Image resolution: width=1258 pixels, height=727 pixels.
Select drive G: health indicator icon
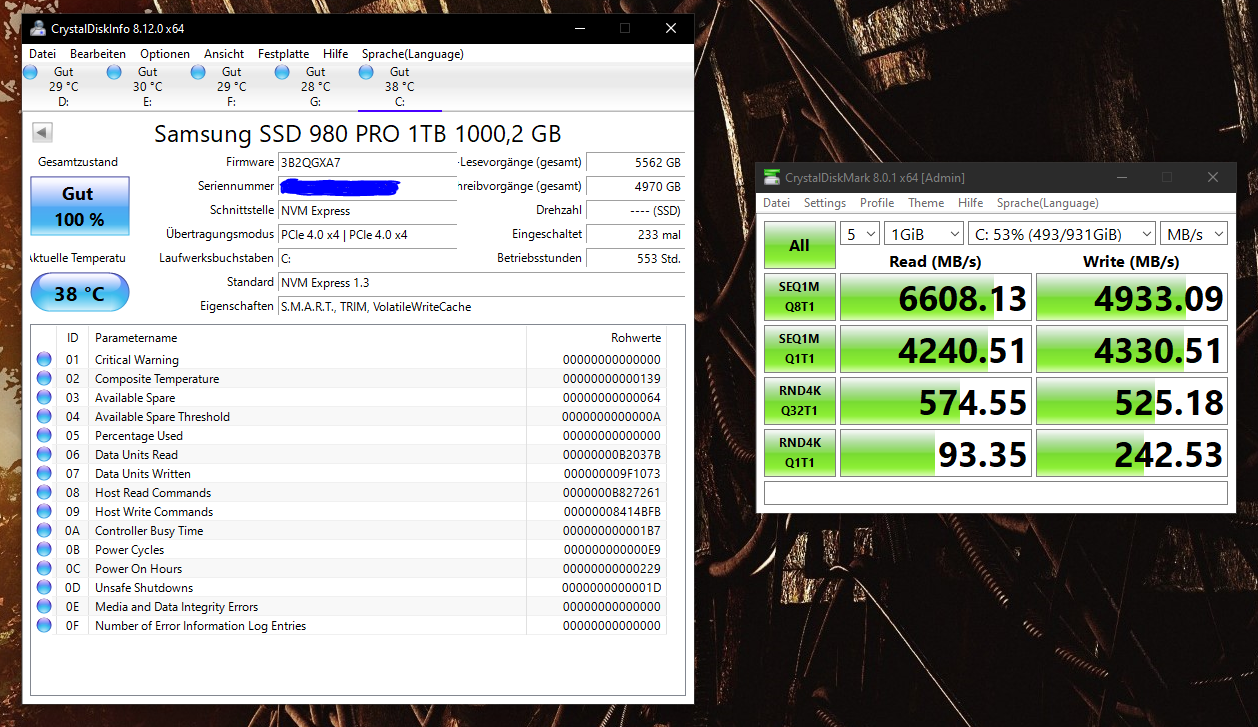click(x=283, y=71)
